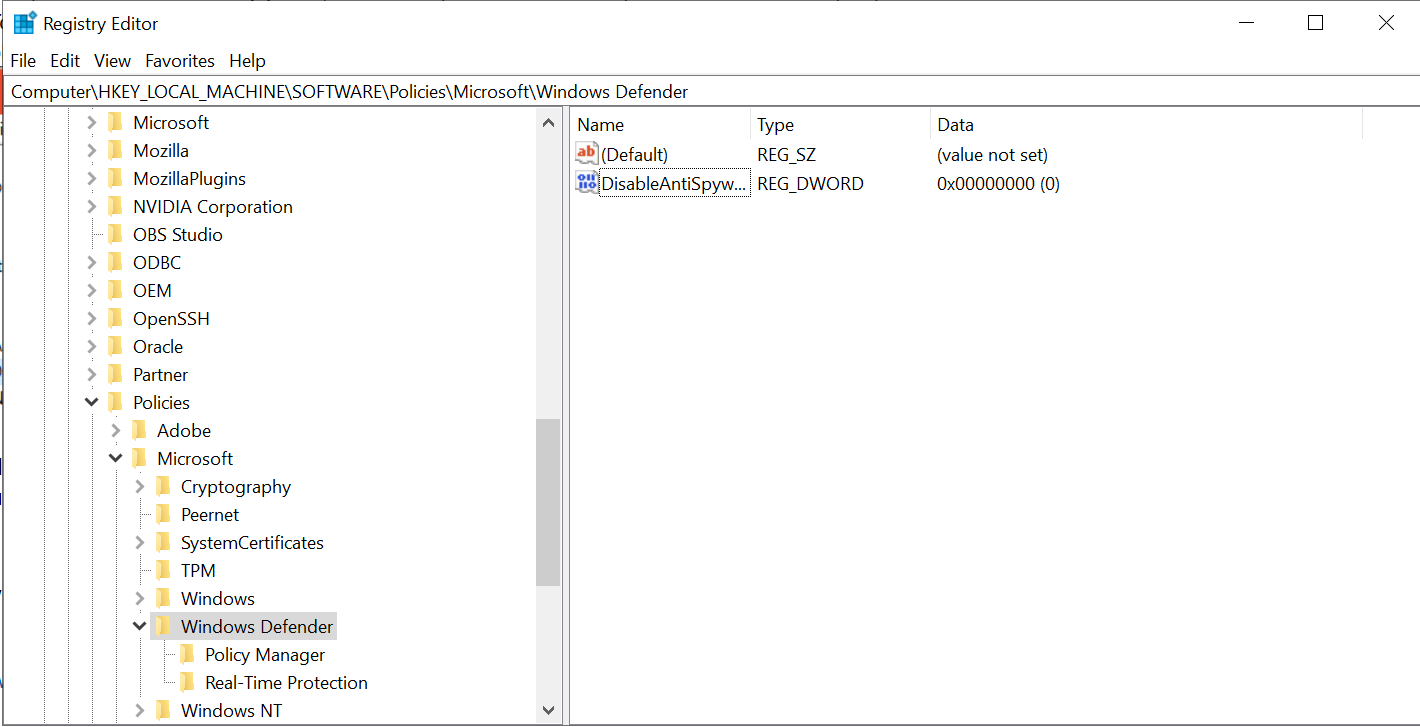Click the DisableAntiSpyware DWORD value icon
This screenshot has width=1420, height=727.
587,183
